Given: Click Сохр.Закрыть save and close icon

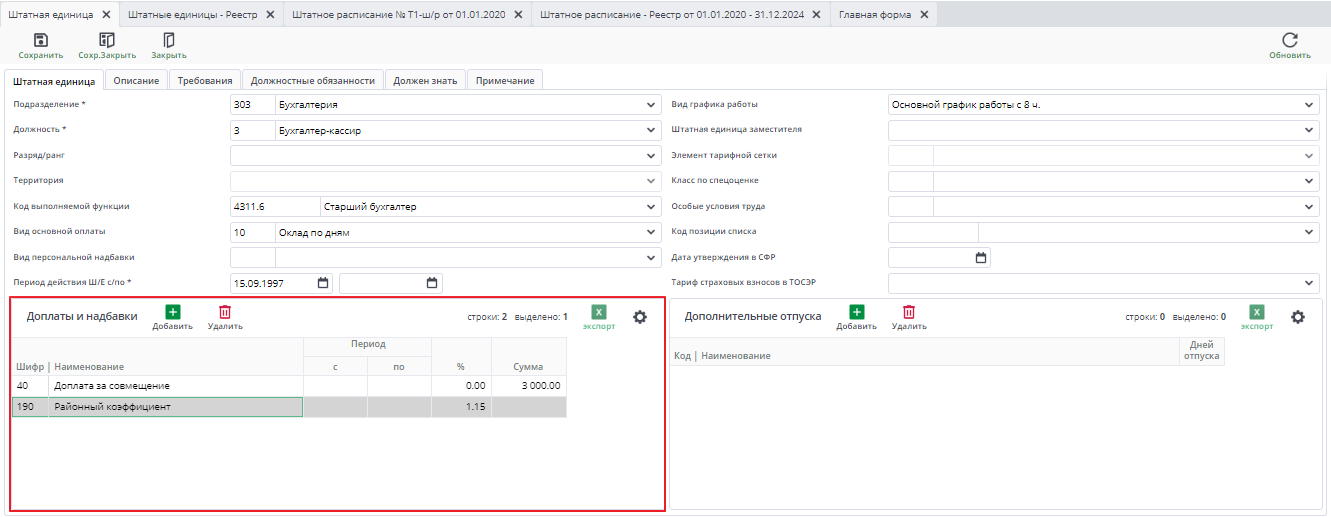Looking at the screenshot, I should coord(107,41).
